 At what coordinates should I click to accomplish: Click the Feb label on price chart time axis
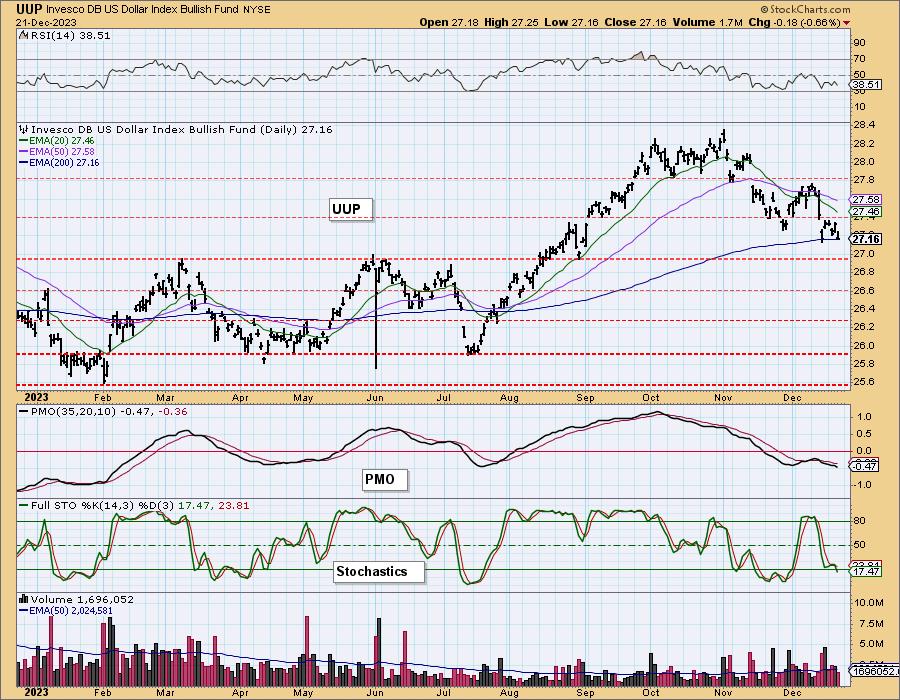click(x=102, y=398)
